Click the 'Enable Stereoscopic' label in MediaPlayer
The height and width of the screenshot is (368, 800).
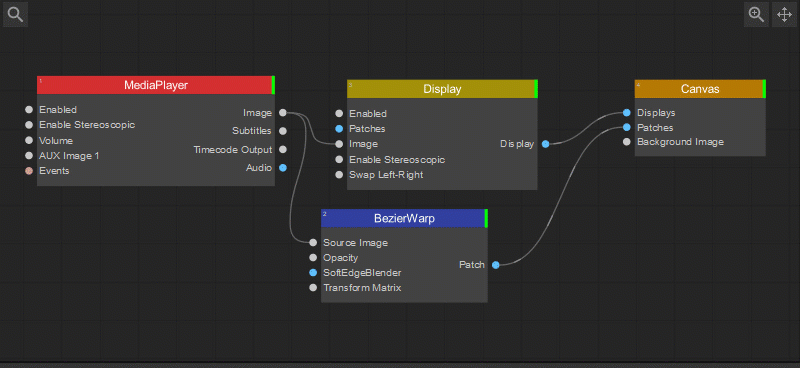click(x=87, y=125)
